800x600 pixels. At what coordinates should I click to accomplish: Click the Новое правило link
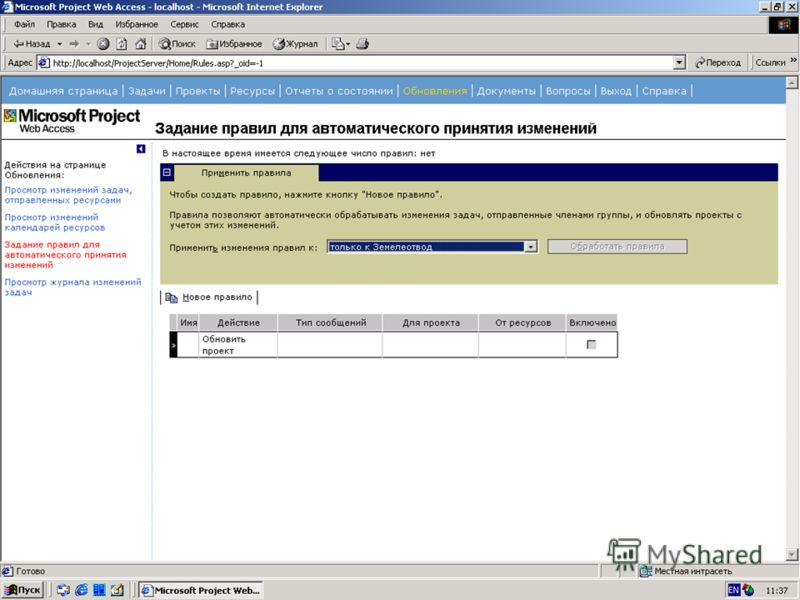217,297
